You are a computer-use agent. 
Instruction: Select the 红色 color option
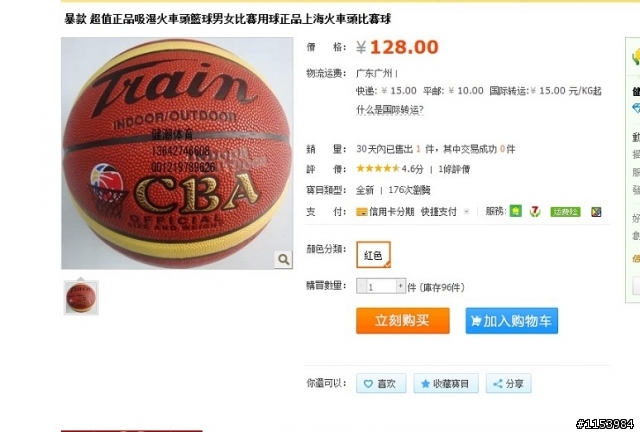pyautogui.click(x=373, y=255)
